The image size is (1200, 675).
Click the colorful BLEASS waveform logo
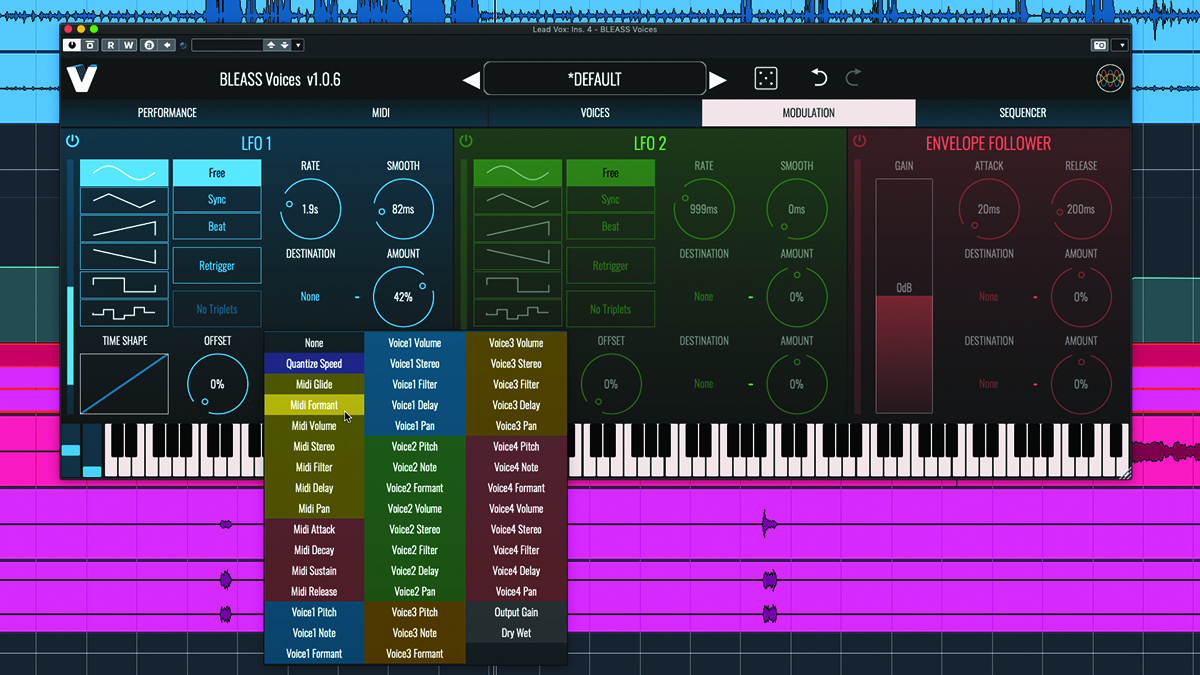tap(1110, 79)
